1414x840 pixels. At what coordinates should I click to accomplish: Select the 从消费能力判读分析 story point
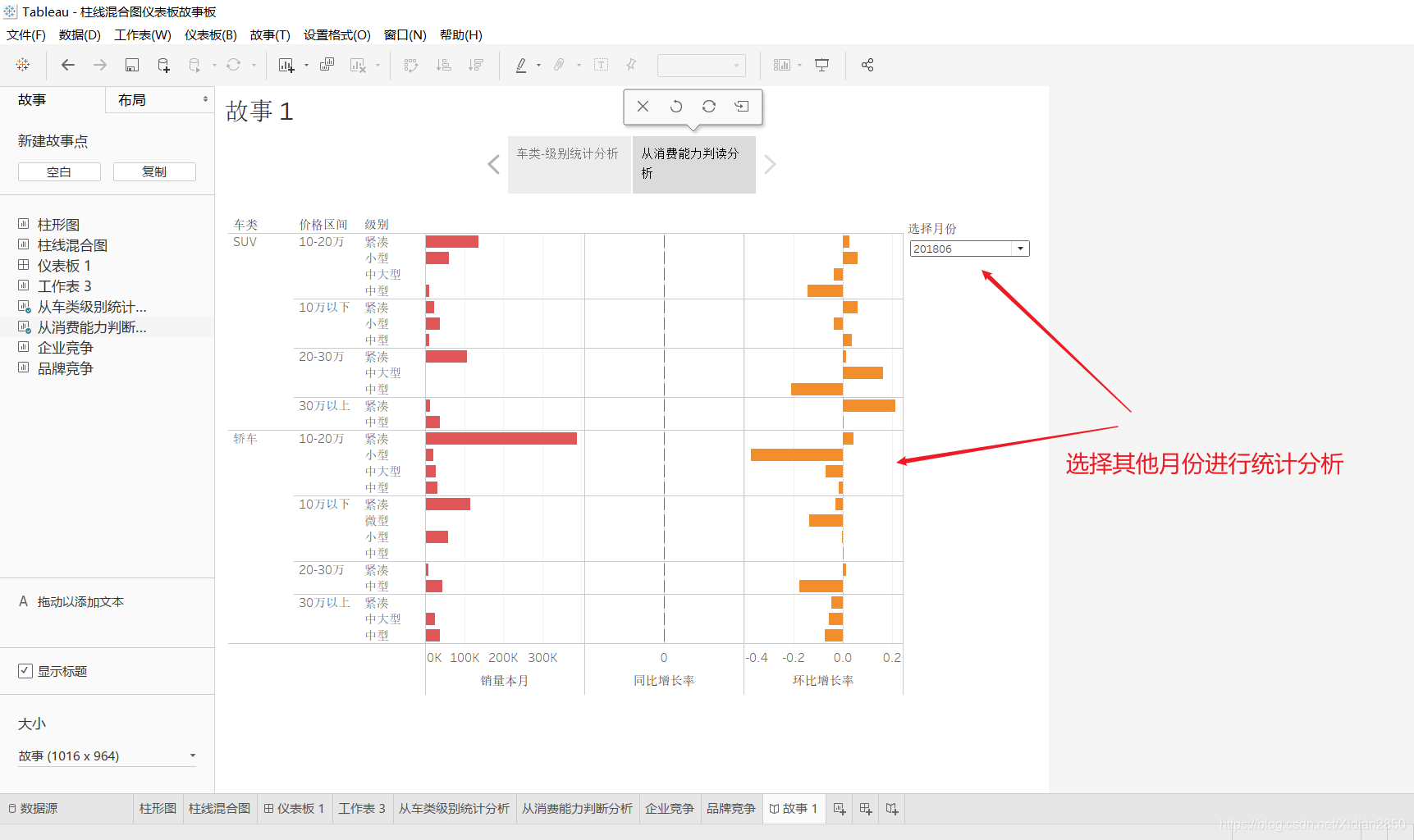[694, 165]
